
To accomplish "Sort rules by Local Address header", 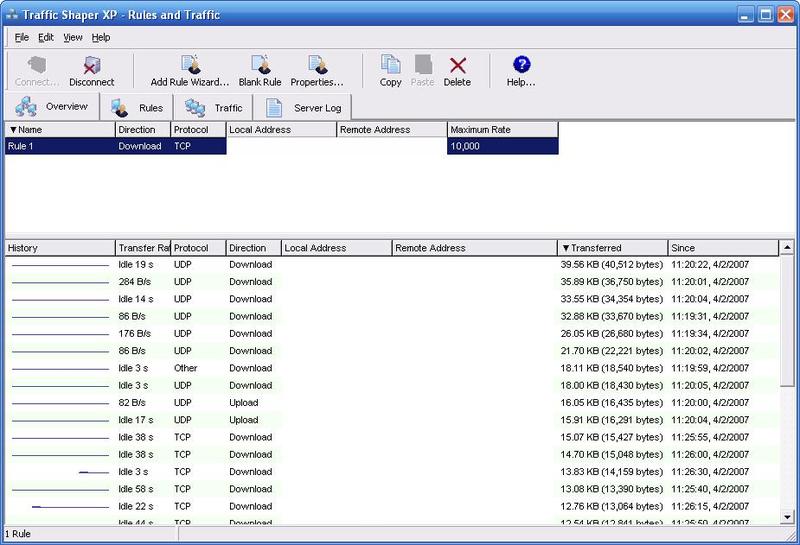I will (x=282, y=130).
